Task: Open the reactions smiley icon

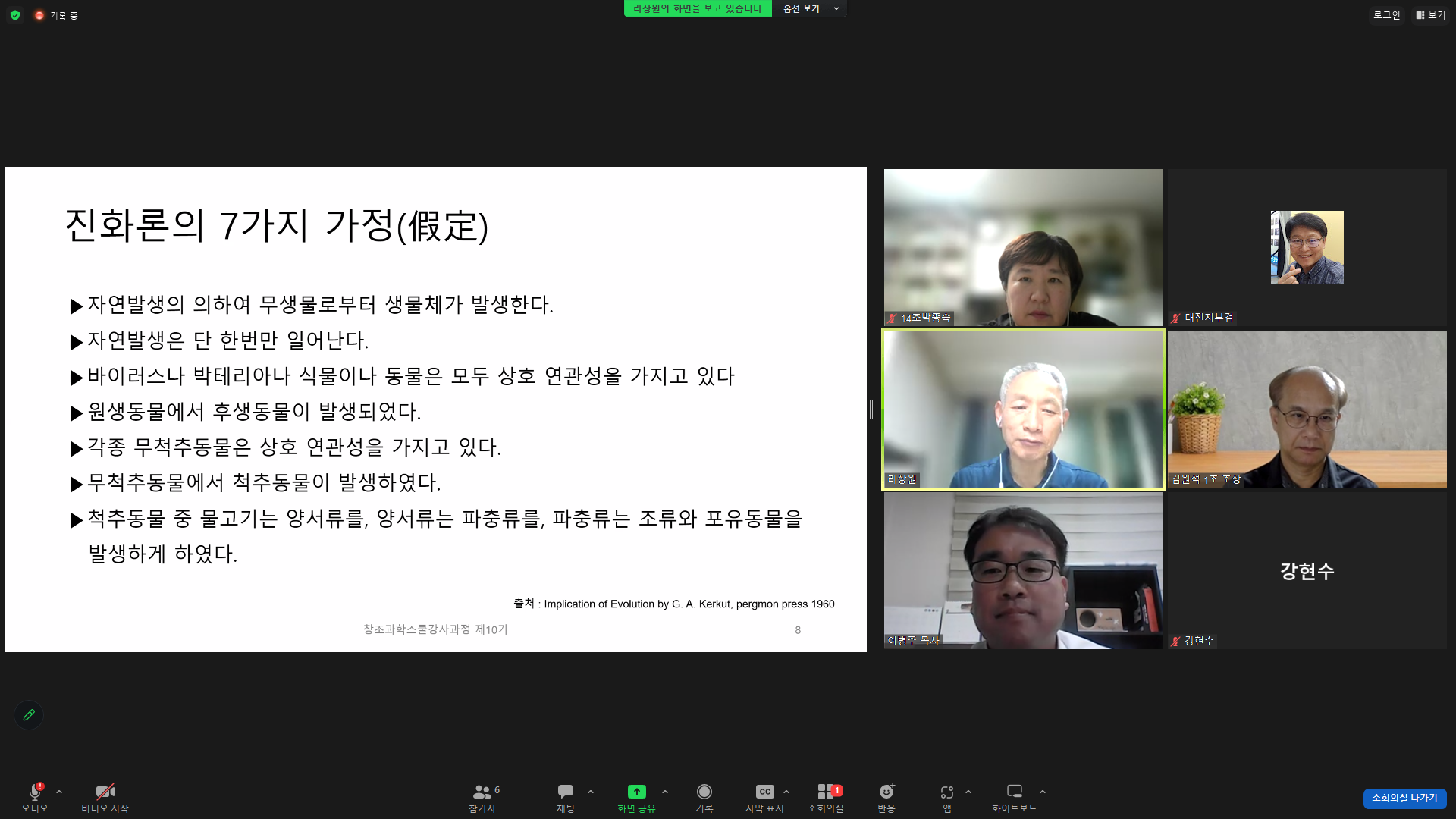Action: click(x=886, y=792)
